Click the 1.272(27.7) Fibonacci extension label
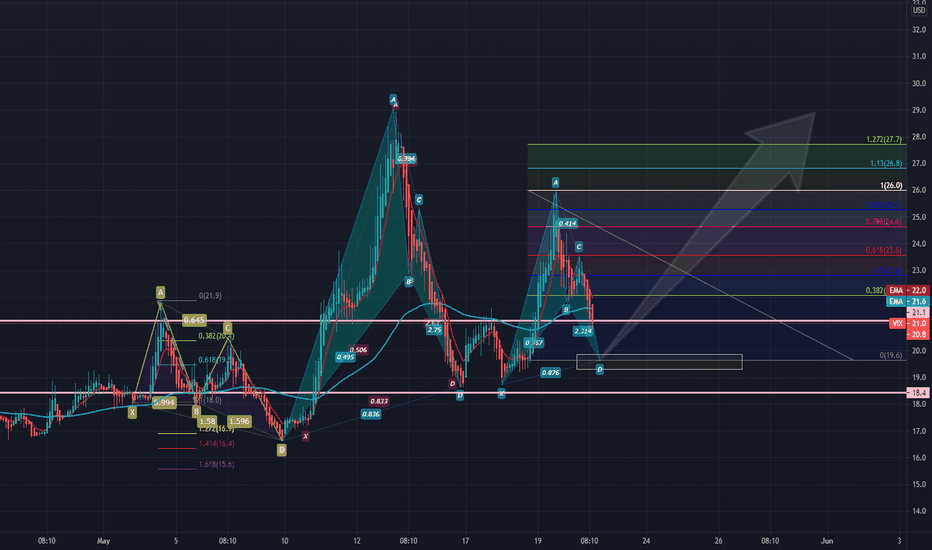Screen dimensions: 932x550 pyautogui.click(x=884, y=140)
